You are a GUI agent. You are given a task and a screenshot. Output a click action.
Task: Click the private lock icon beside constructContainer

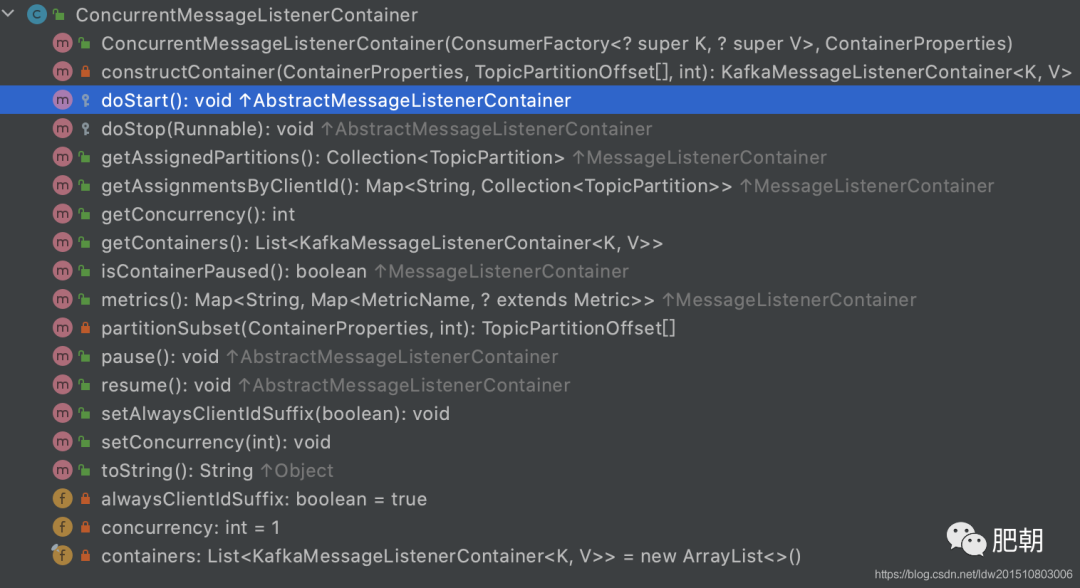[x=85, y=72]
